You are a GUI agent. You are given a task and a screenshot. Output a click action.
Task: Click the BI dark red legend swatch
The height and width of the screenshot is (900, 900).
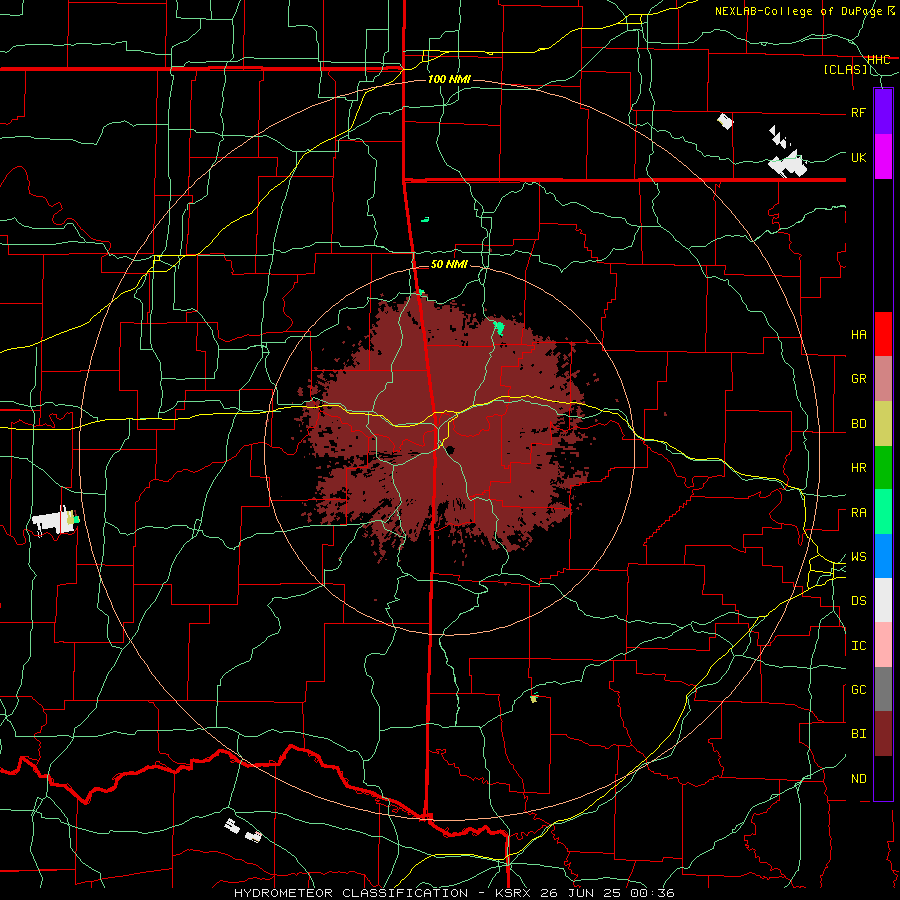[883, 734]
